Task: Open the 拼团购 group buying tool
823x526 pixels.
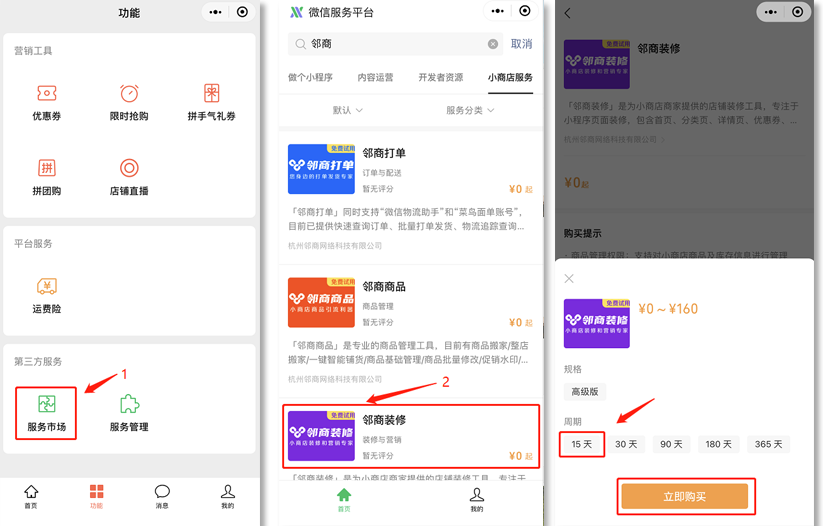Action: (47, 177)
